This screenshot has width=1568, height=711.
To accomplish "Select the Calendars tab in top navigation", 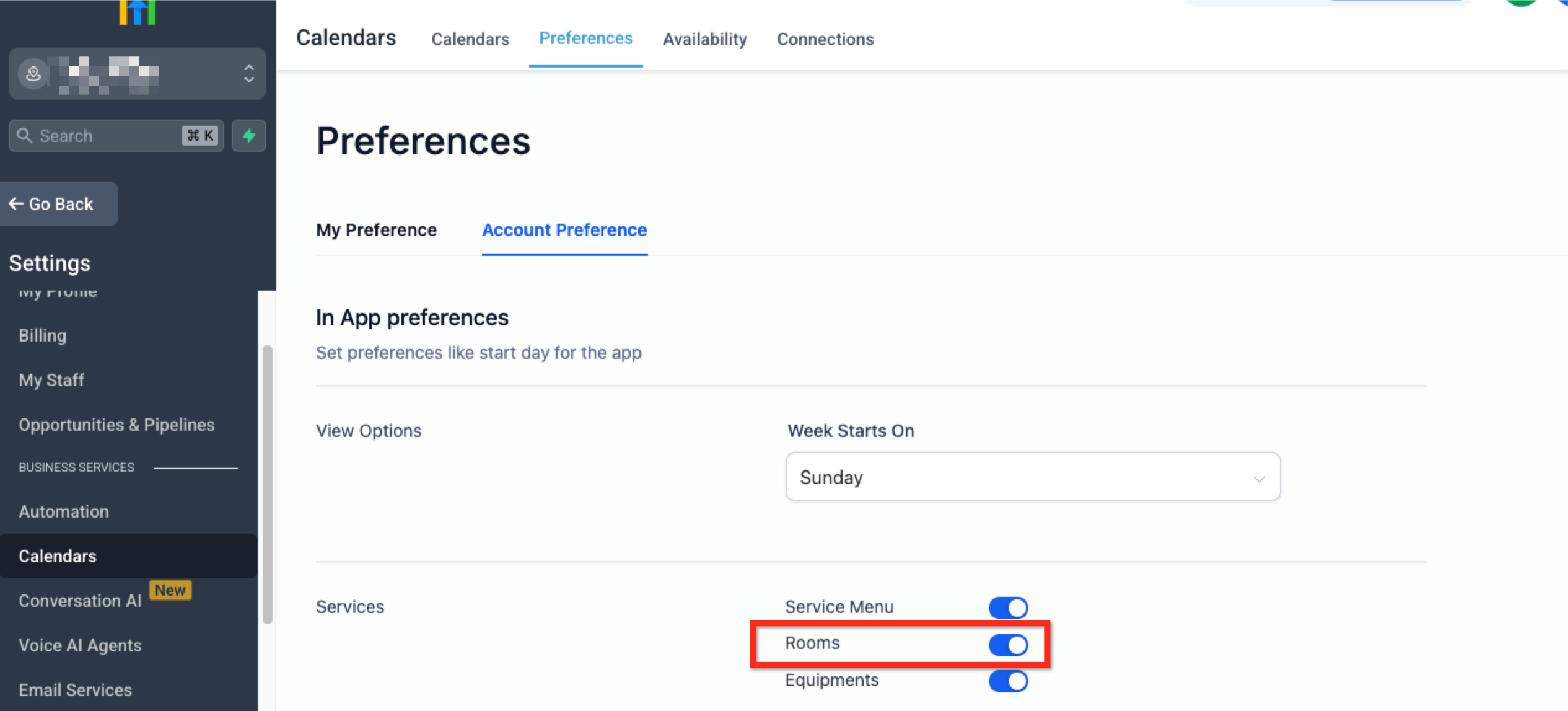I will [x=470, y=39].
